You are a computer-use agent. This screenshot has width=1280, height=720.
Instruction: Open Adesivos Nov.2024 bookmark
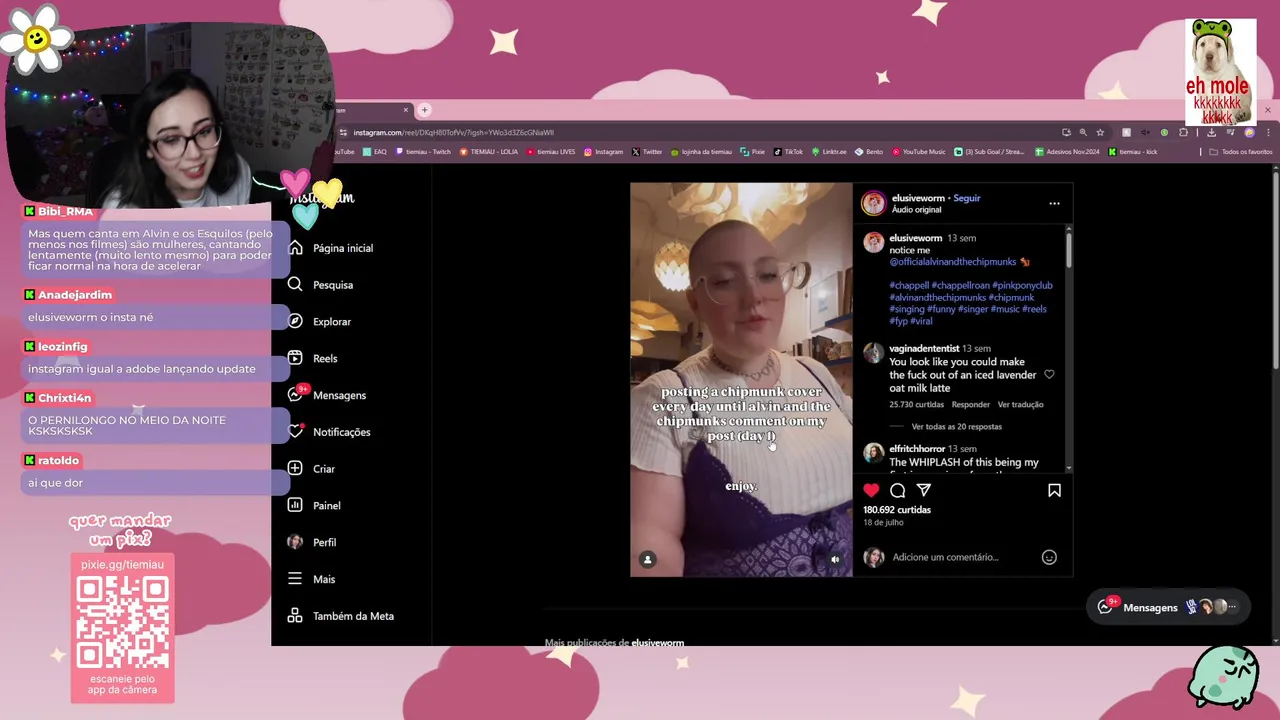(x=1067, y=152)
